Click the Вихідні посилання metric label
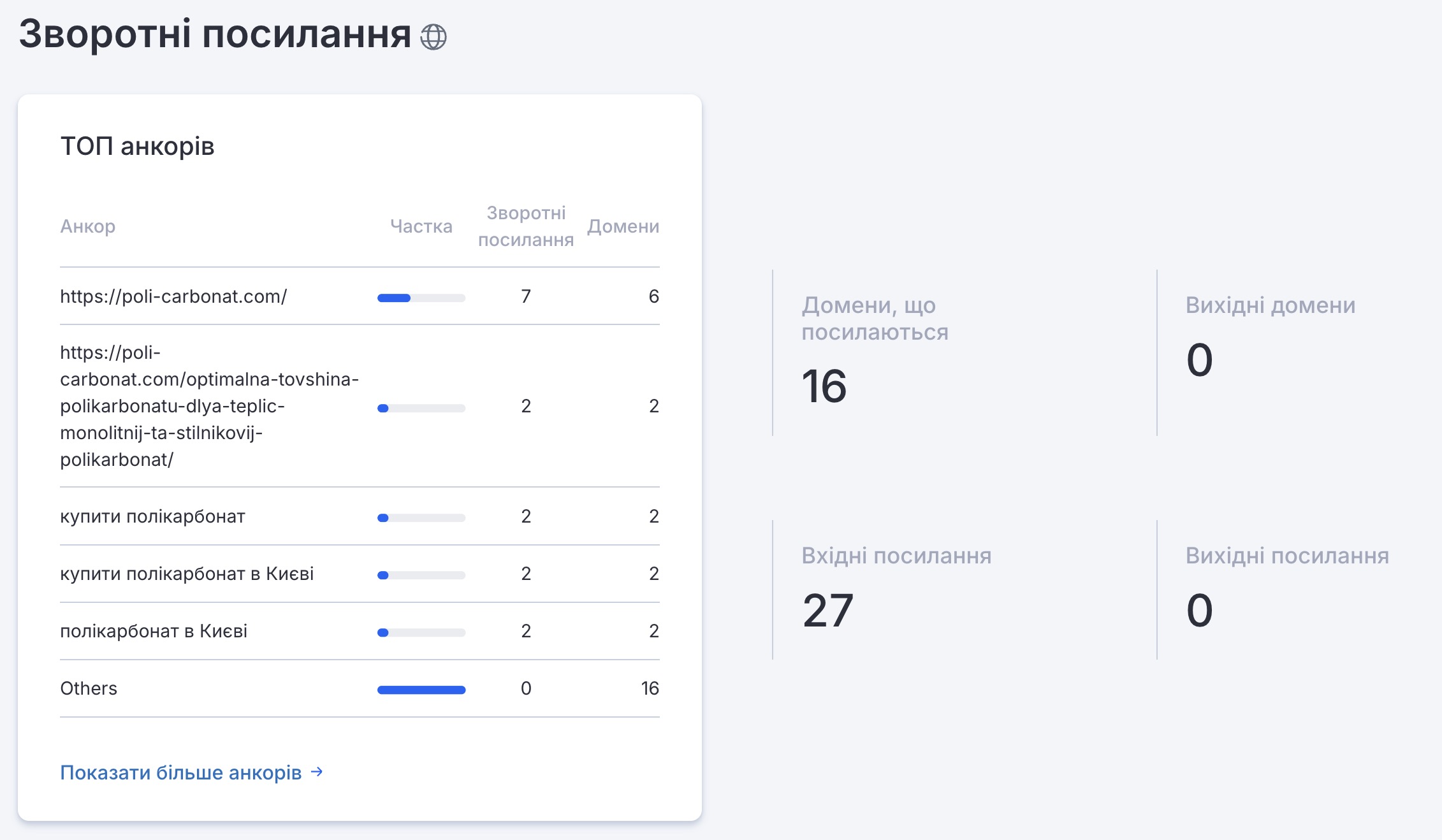The height and width of the screenshot is (840, 1442). pyautogui.click(x=1287, y=556)
